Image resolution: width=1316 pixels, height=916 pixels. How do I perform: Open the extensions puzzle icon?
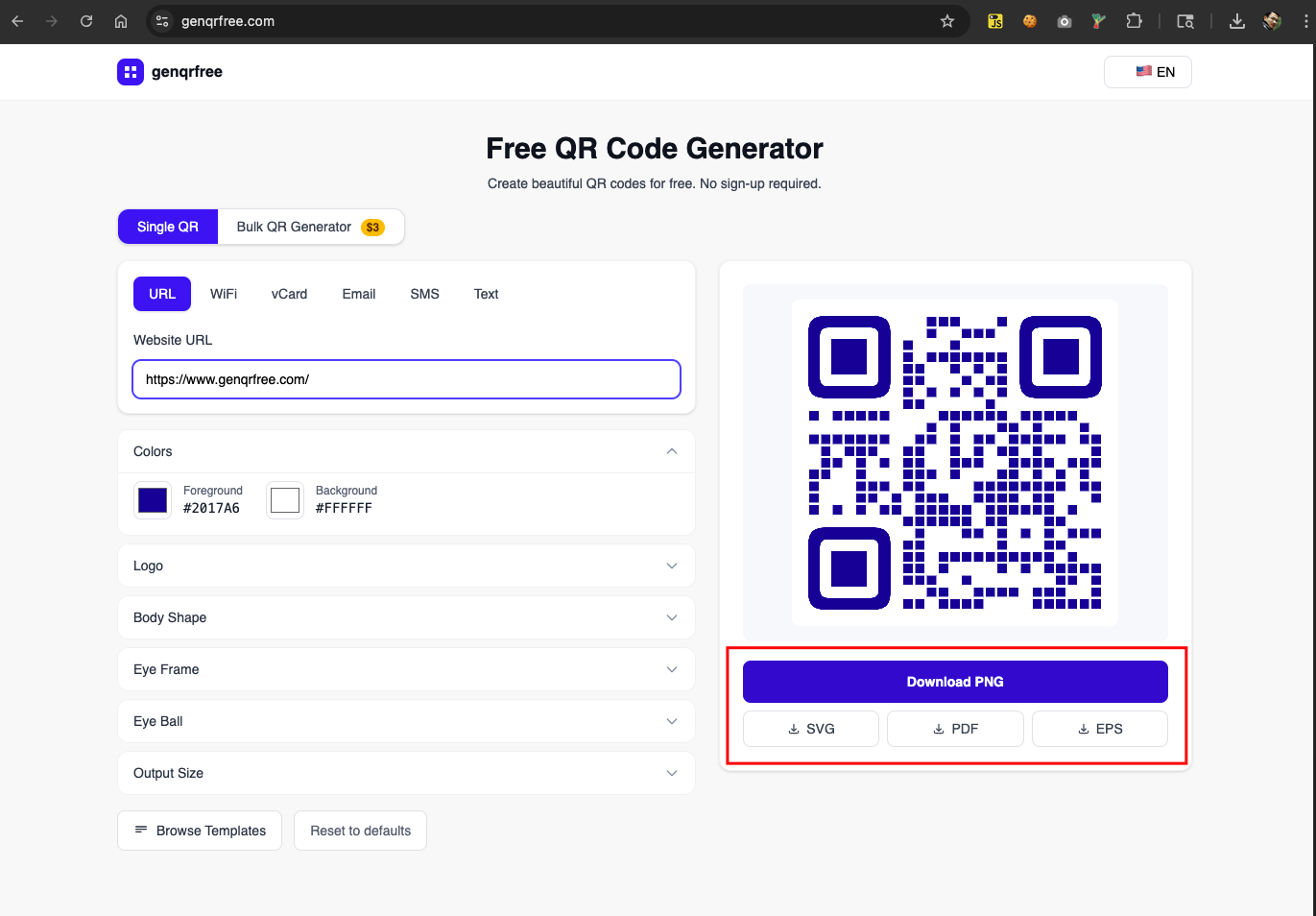[1134, 21]
